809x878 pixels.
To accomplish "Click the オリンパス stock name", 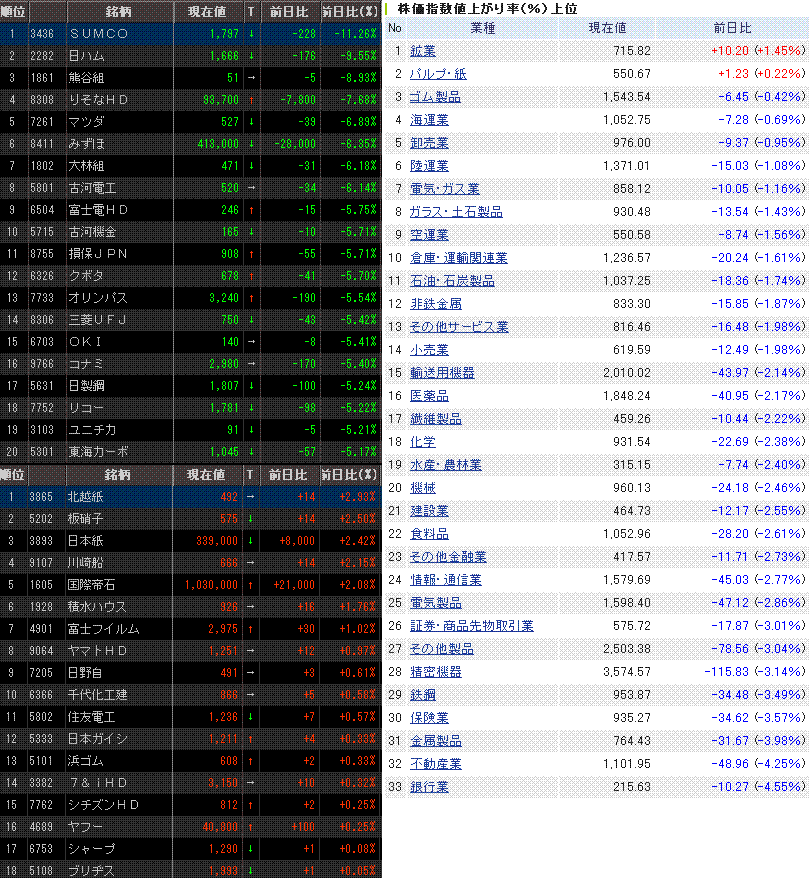I will (x=98, y=298).
